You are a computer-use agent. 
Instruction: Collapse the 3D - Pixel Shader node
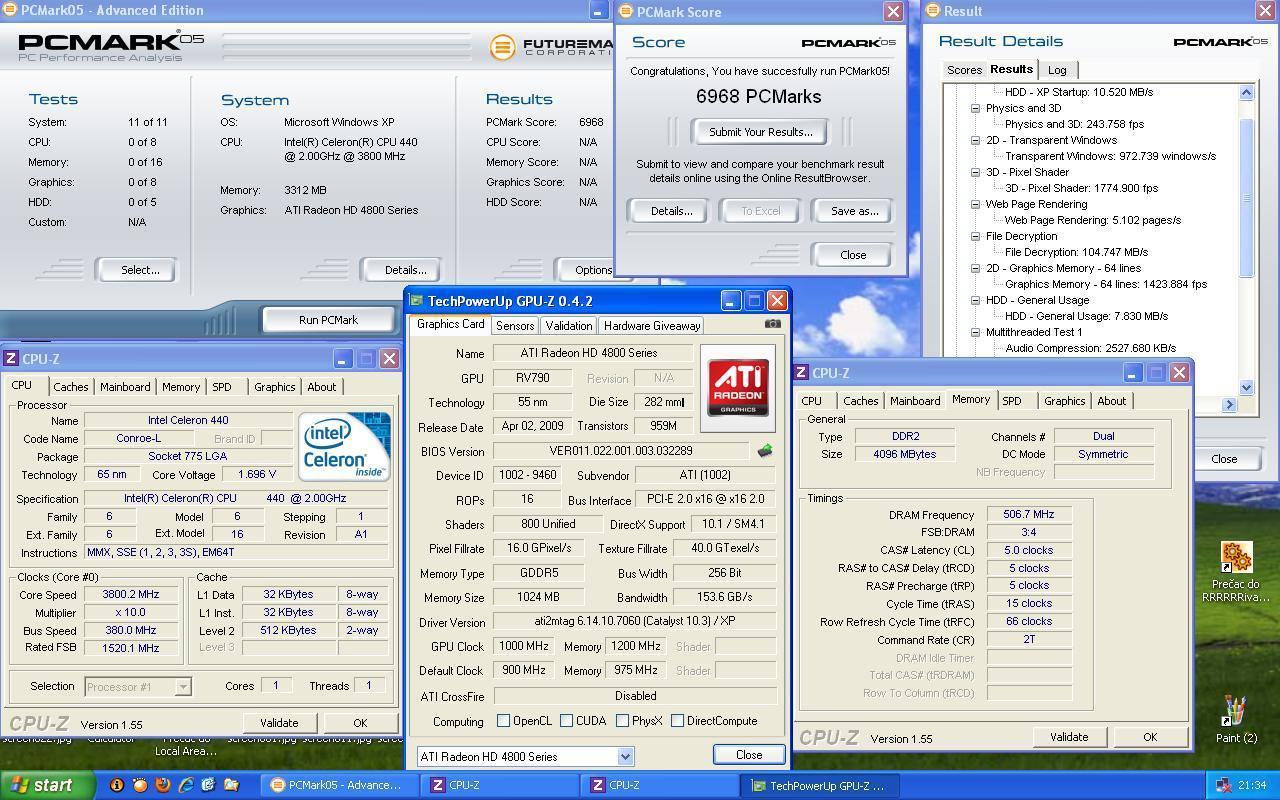click(975, 172)
